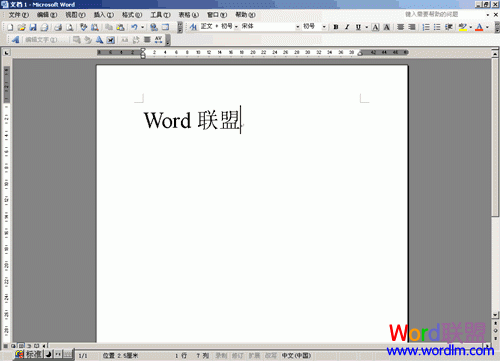Open the 窗口 (Window) menu

(x=217, y=15)
